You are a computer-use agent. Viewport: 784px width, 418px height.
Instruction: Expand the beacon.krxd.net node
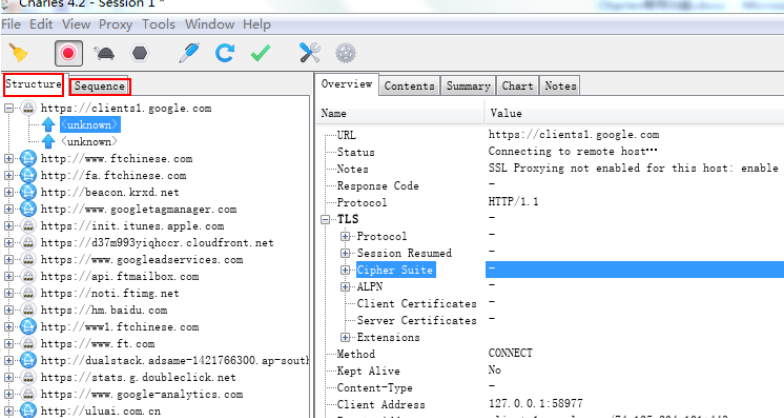coord(8,192)
